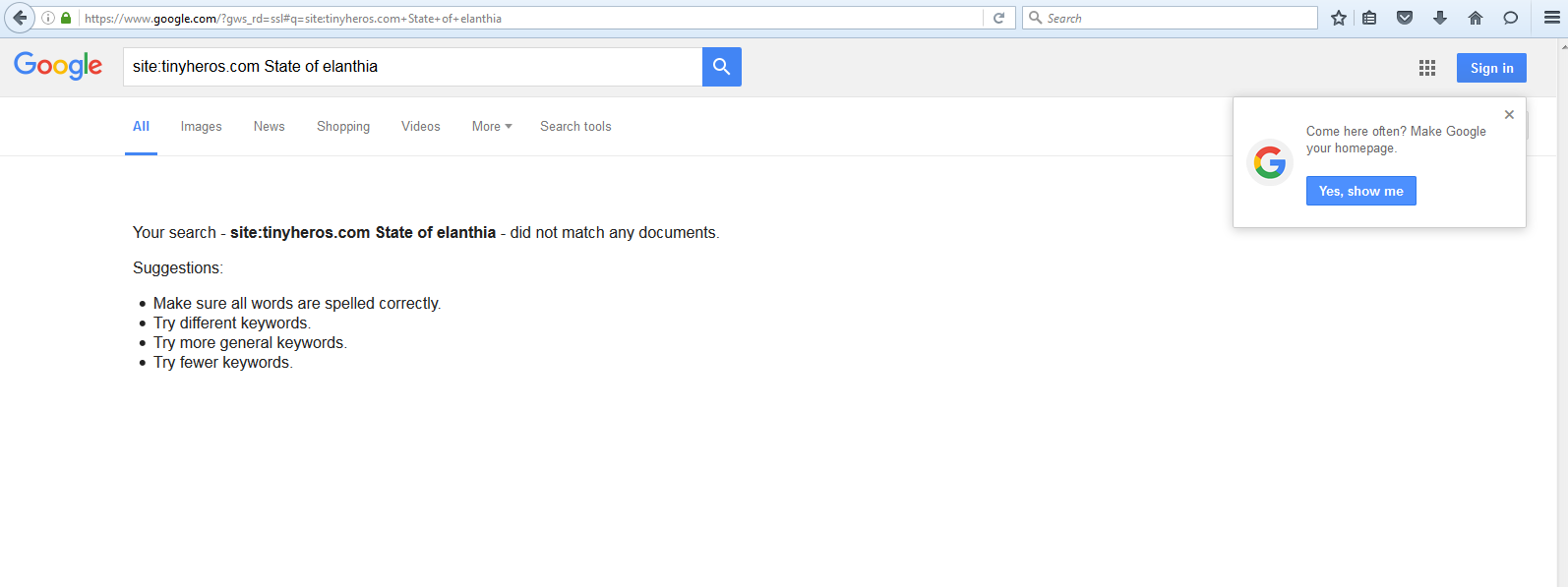
Task: Open the Firefox hamburger menu
Action: click(x=1552, y=18)
